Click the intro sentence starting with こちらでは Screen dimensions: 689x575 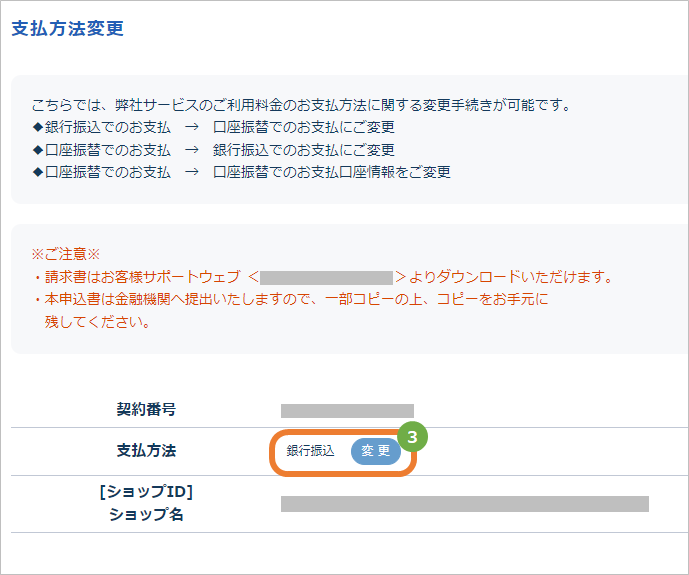tap(301, 105)
